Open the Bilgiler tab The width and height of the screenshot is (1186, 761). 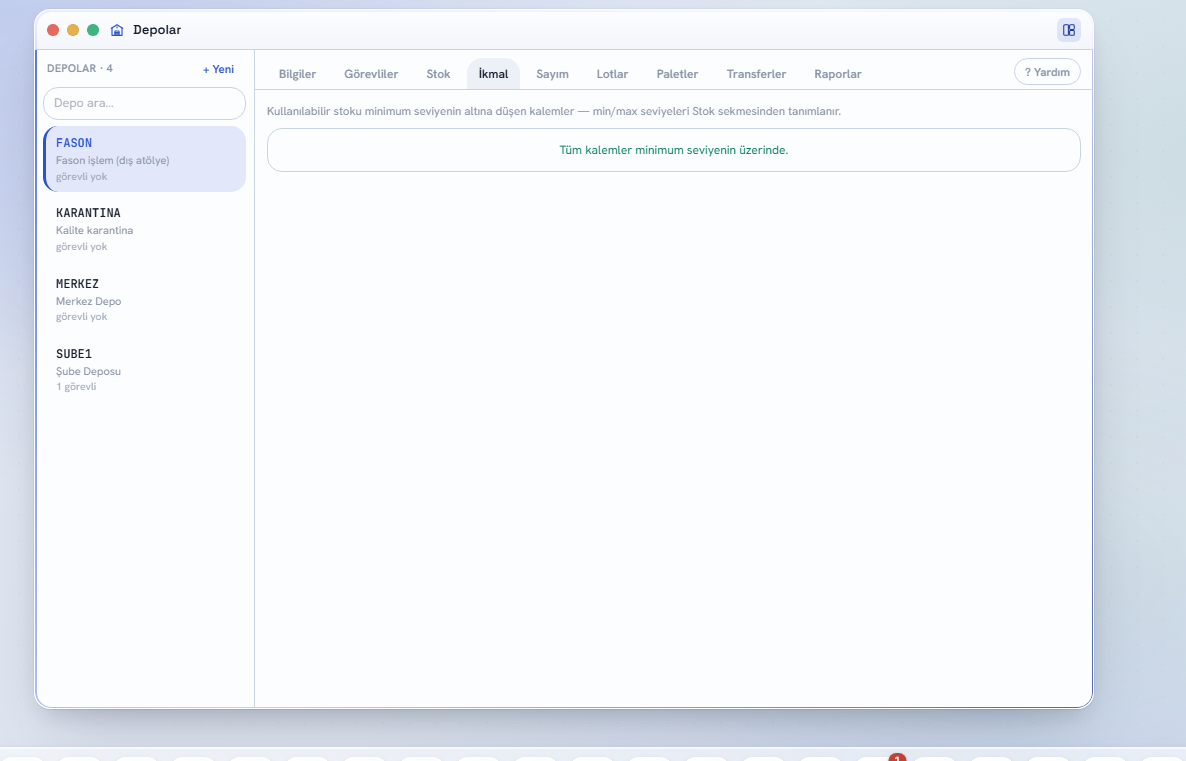[x=297, y=74]
